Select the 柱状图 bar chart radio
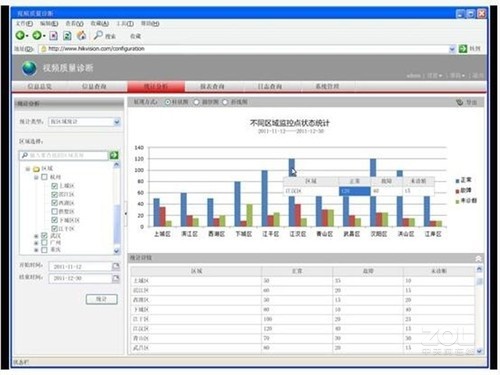The height and width of the screenshot is (375, 500). [168, 102]
